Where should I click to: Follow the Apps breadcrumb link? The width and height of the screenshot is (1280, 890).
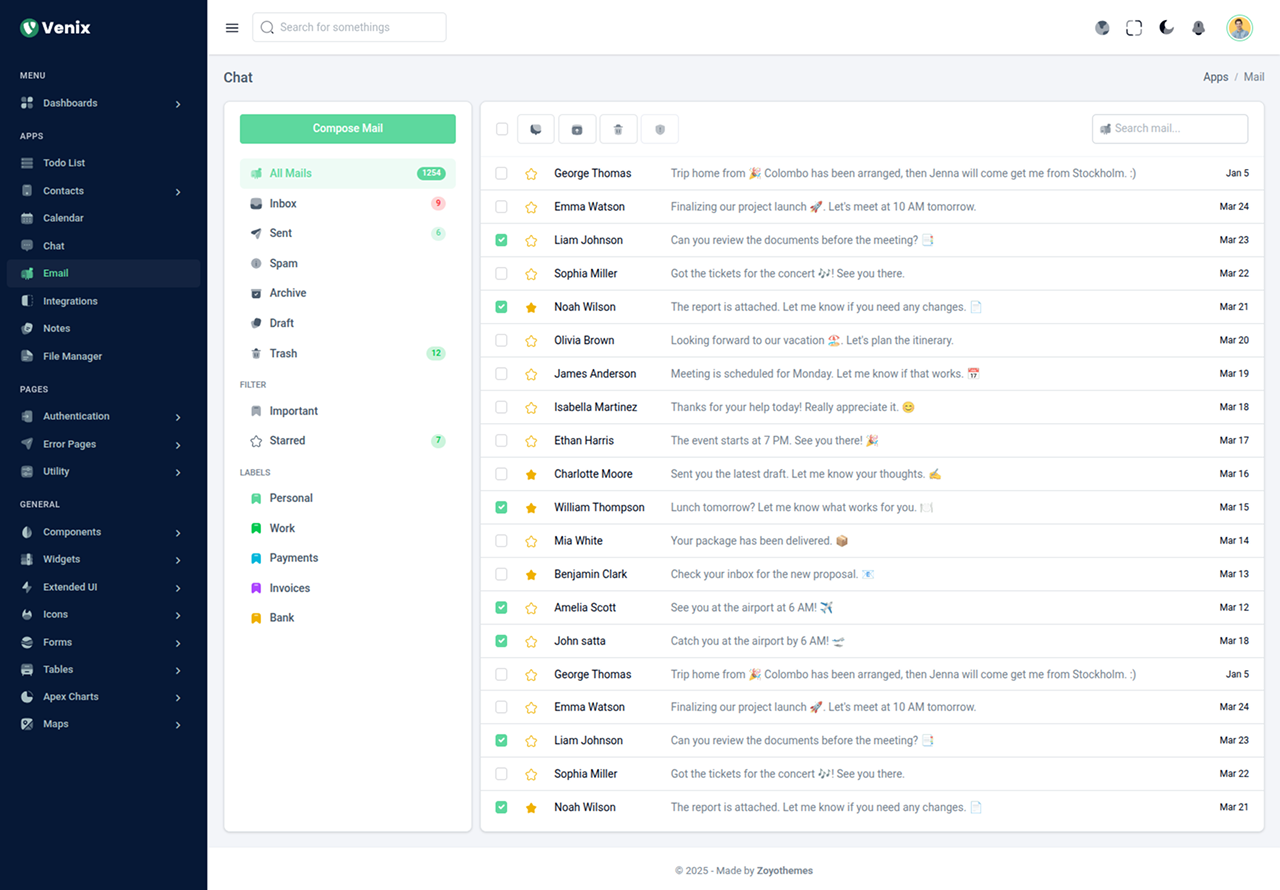click(1215, 77)
